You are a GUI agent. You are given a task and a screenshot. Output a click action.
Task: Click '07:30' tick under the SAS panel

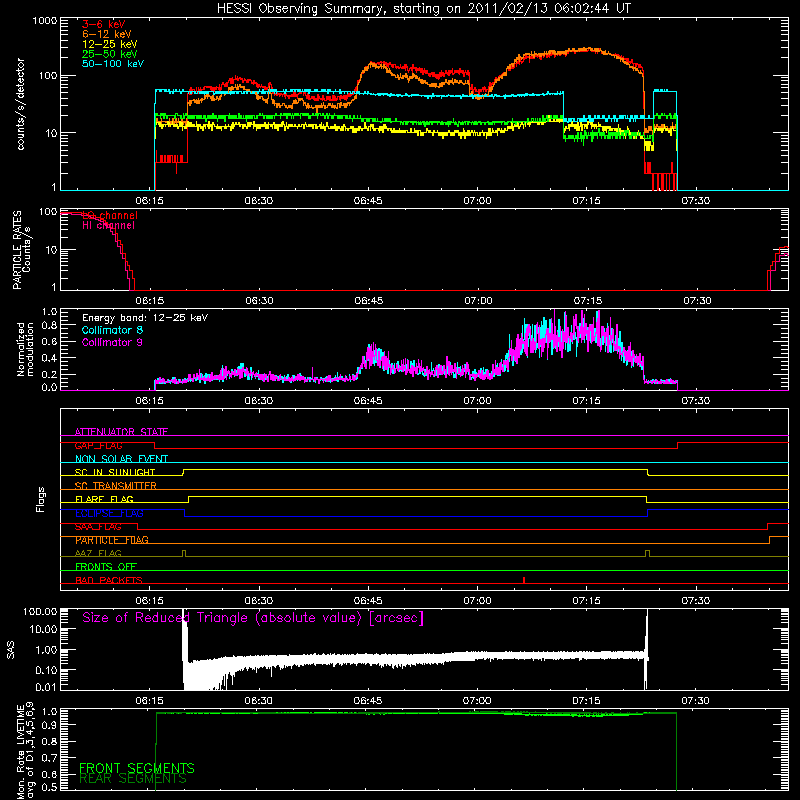coord(695,701)
